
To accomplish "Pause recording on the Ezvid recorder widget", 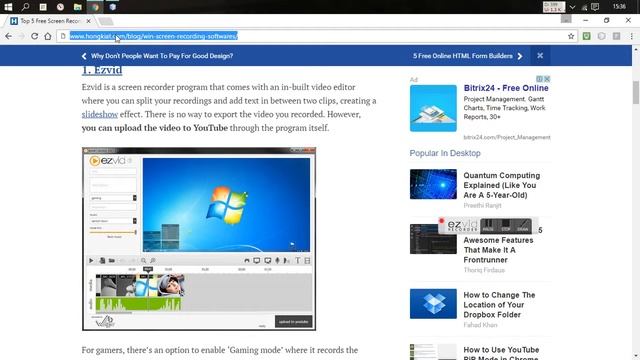I will [x=488, y=226].
